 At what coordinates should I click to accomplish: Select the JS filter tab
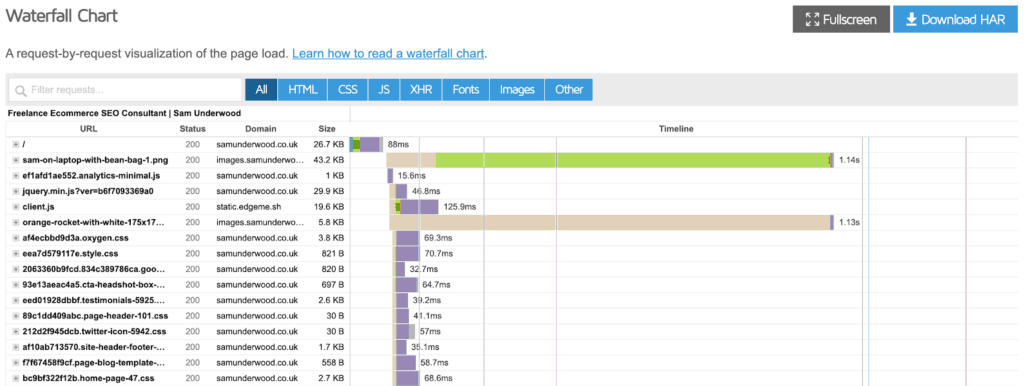tap(384, 89)
